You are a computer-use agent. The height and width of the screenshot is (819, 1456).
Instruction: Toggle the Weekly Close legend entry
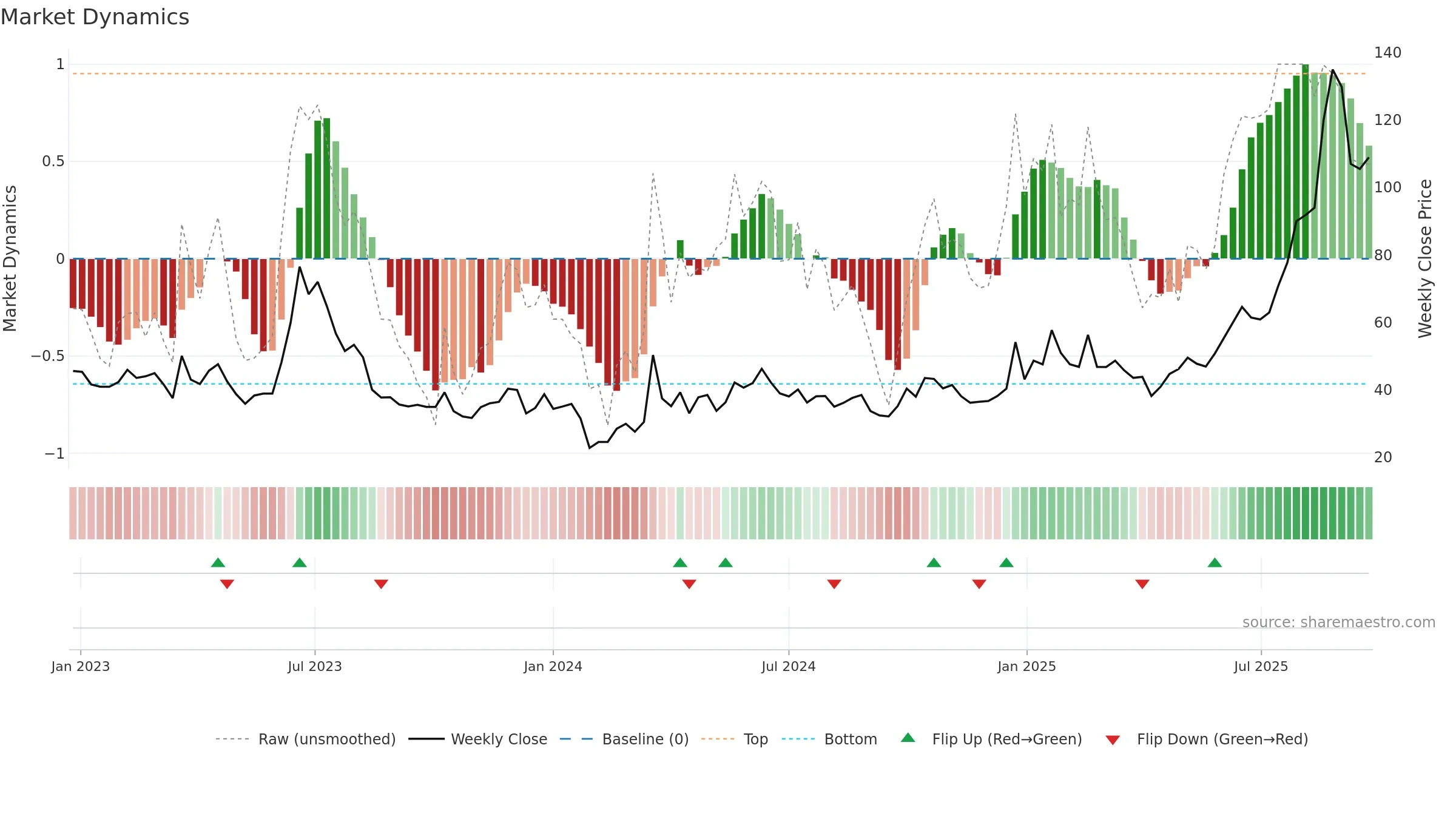click(x=477, y=739)
